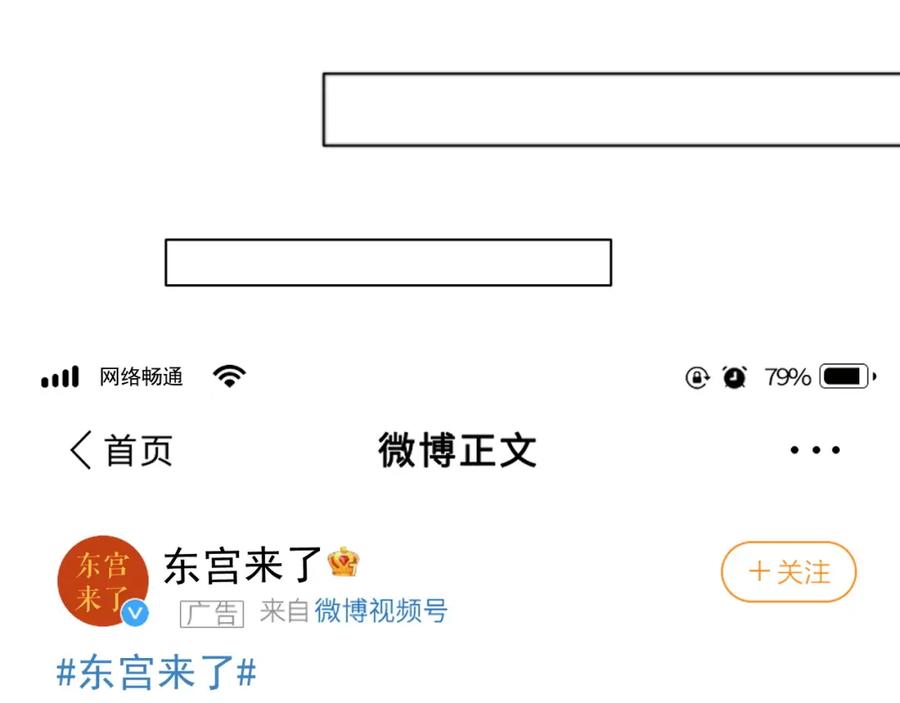Open the 东宫来了 username
The height and width of the screenshot is (703, 900).
point(243,565)
